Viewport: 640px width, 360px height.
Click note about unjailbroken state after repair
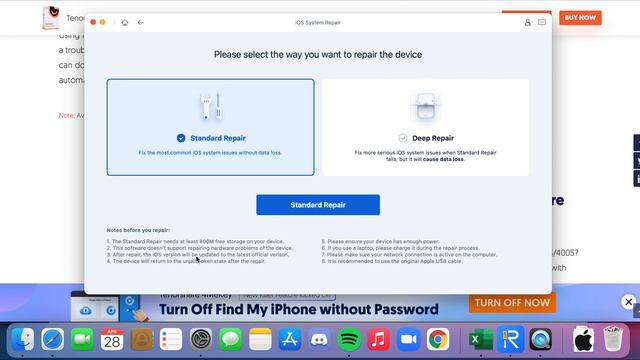pos(186,261)
